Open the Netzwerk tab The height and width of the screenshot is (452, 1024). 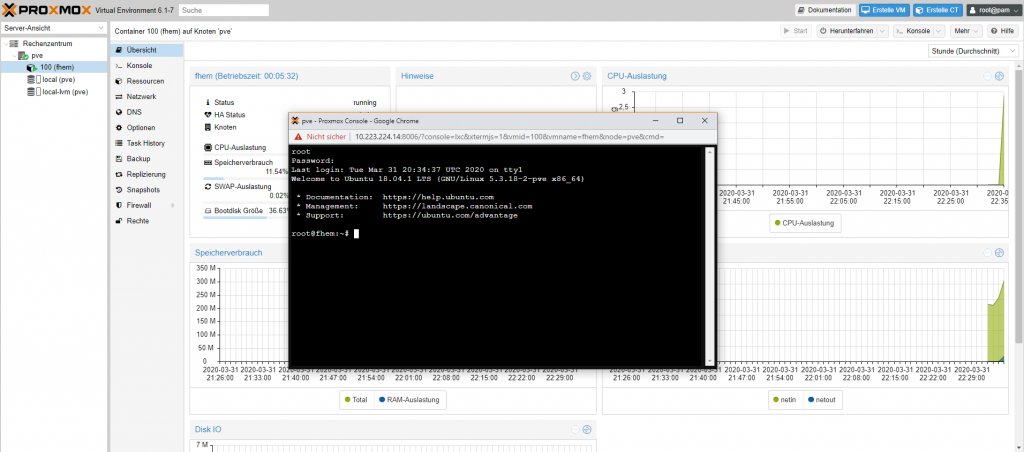point(146,97)
